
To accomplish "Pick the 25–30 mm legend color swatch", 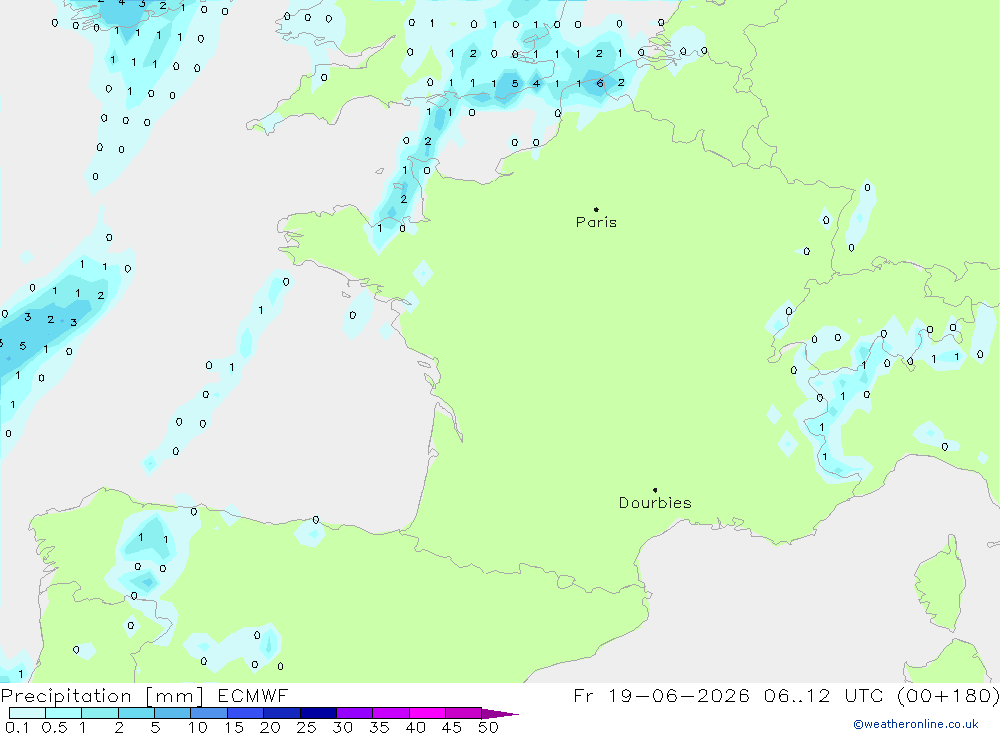I will click(318, 713).
